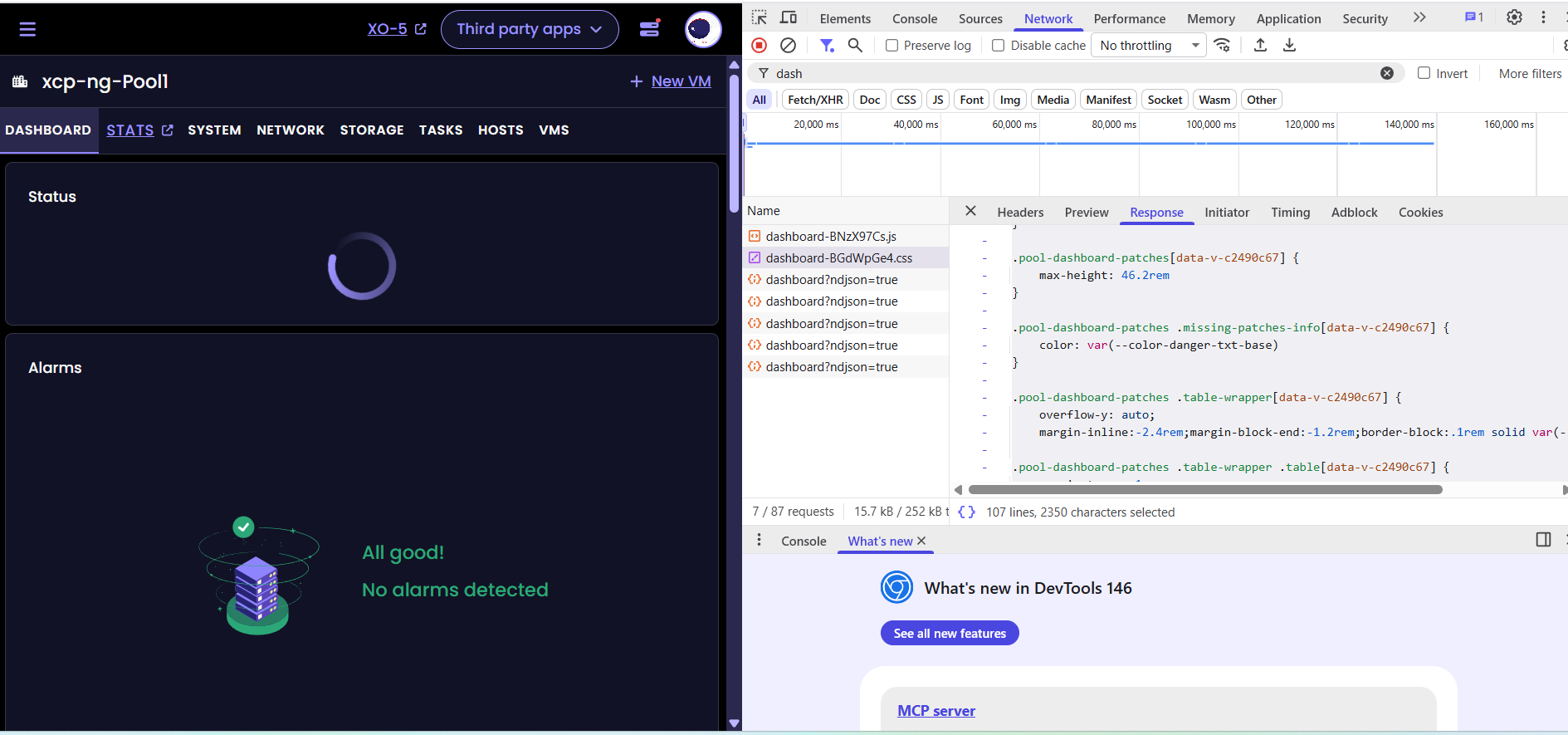Open the STATS tab link
Image resolution: width=1568 pixels, height=735 pixels.
pos(139,130)
